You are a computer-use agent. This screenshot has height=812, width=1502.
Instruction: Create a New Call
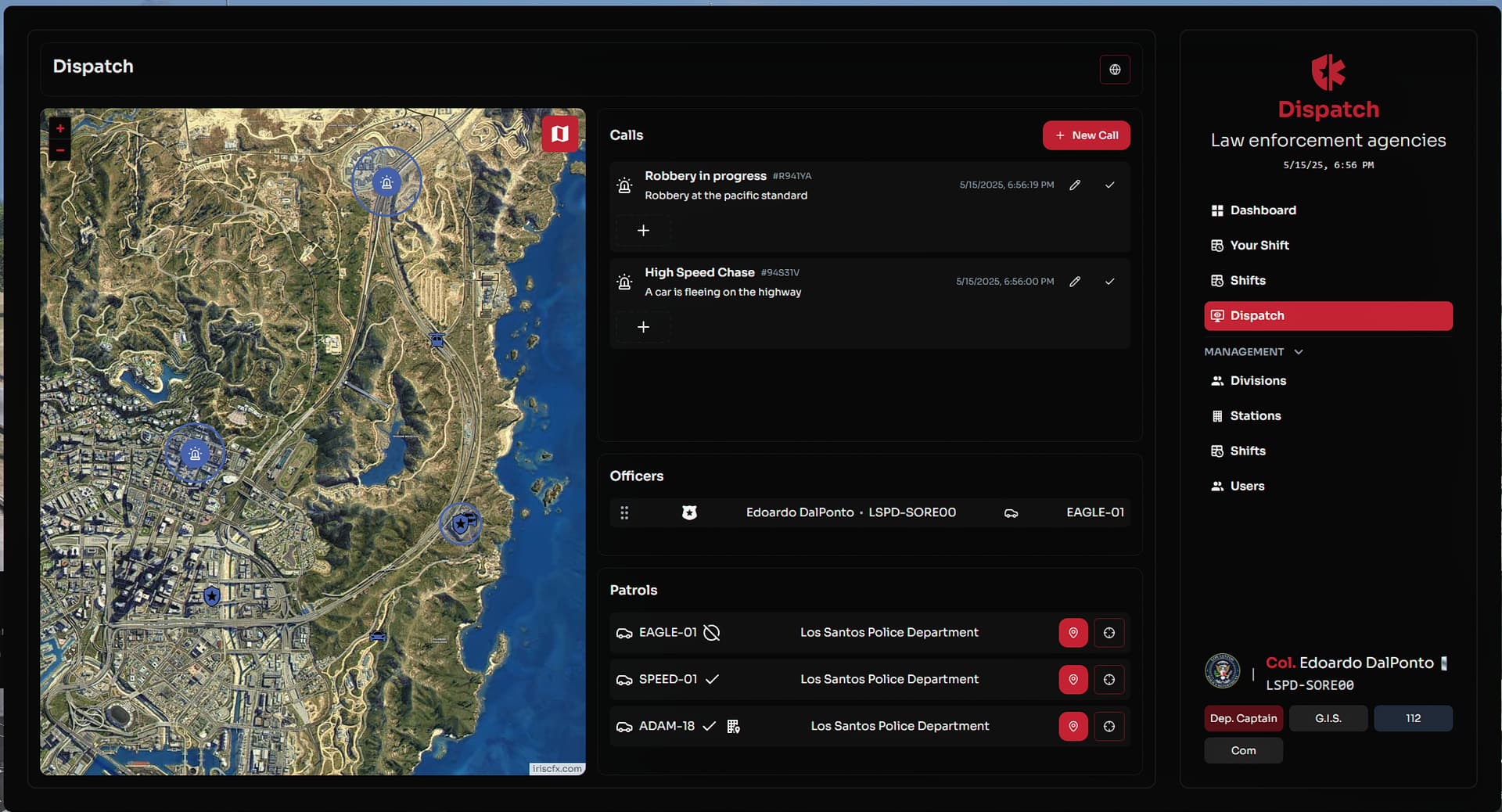click(x=1086, y=135)
